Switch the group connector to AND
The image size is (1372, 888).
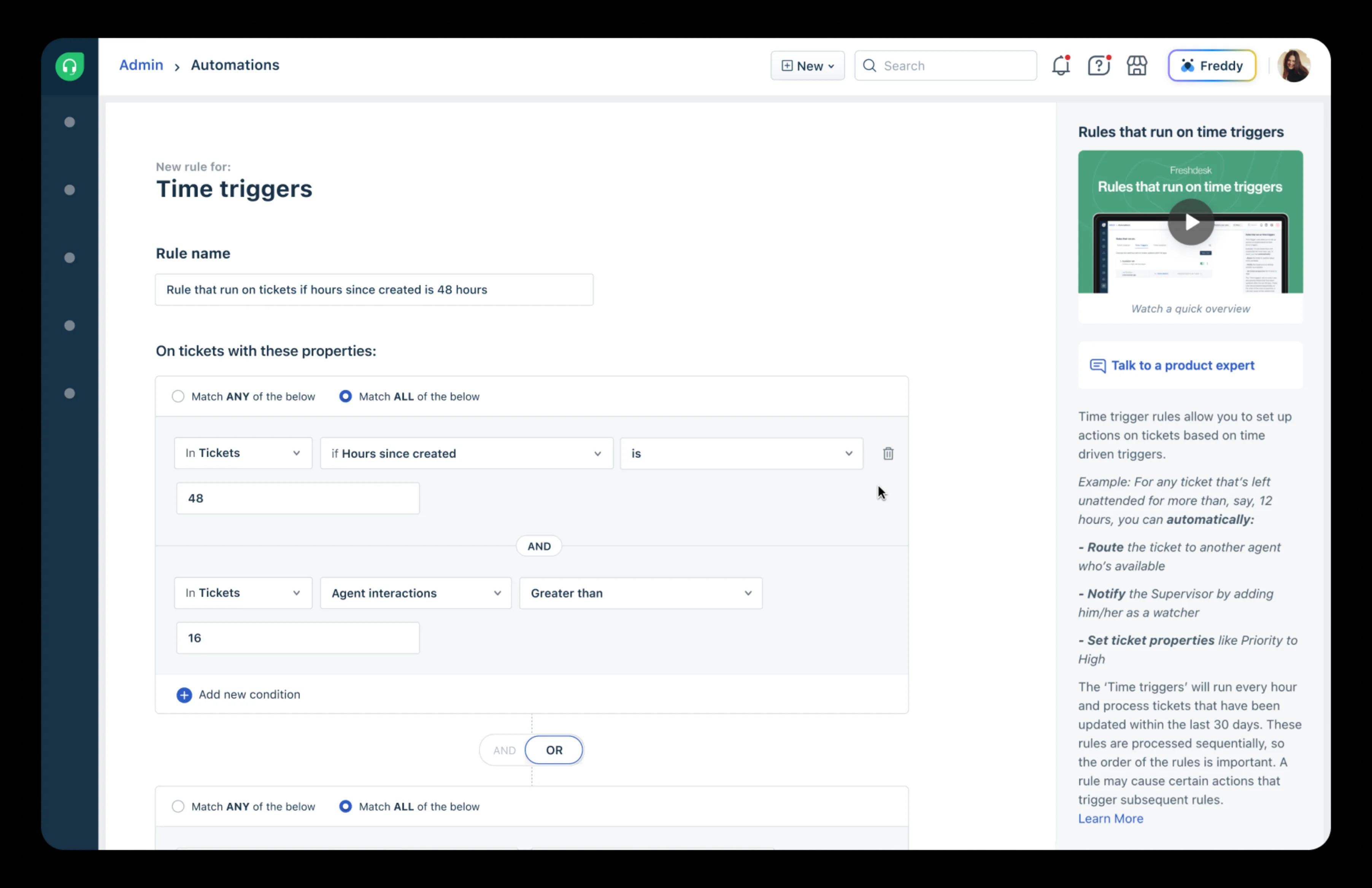tap(504, 750)
